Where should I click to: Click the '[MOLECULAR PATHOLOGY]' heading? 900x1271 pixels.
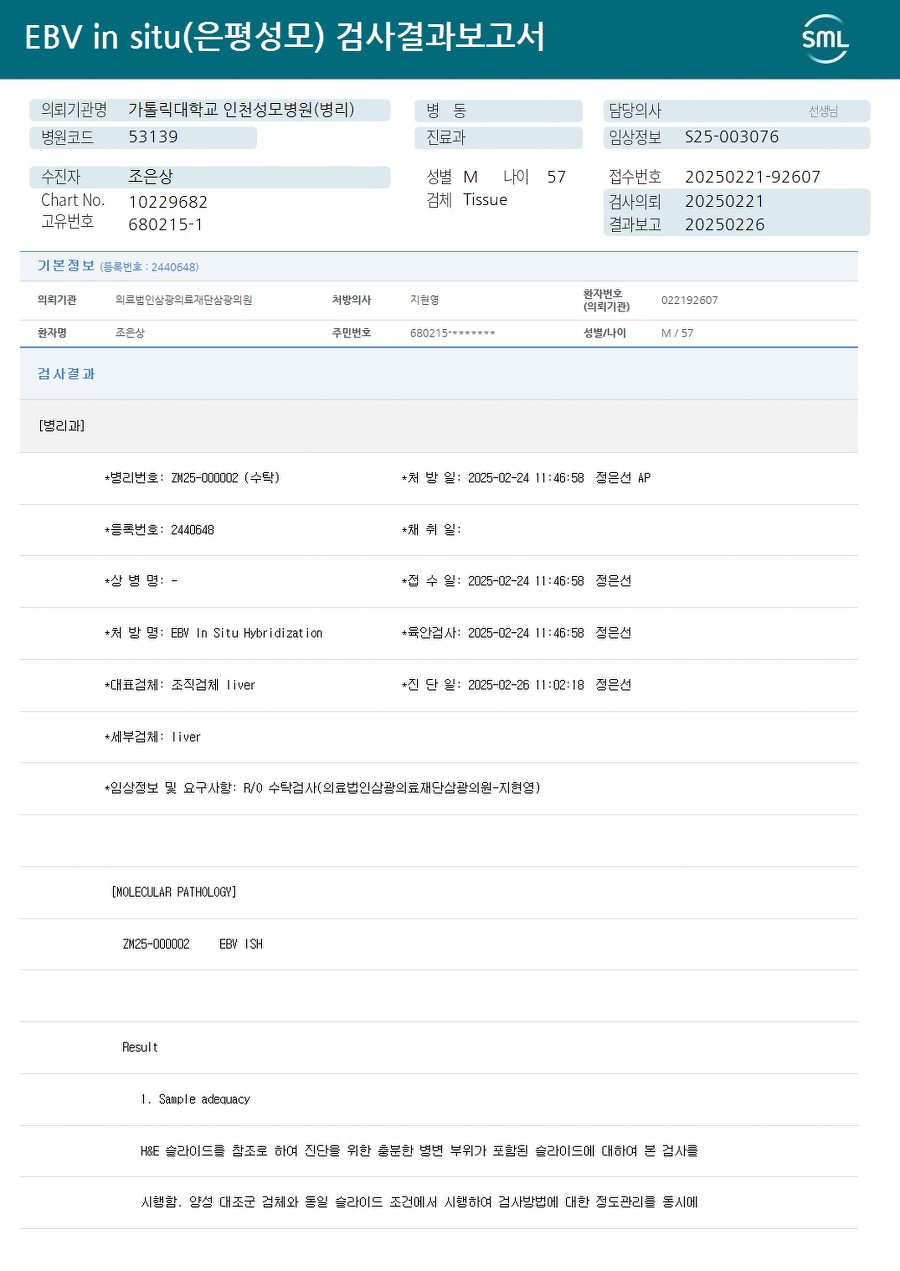[174, 892]
